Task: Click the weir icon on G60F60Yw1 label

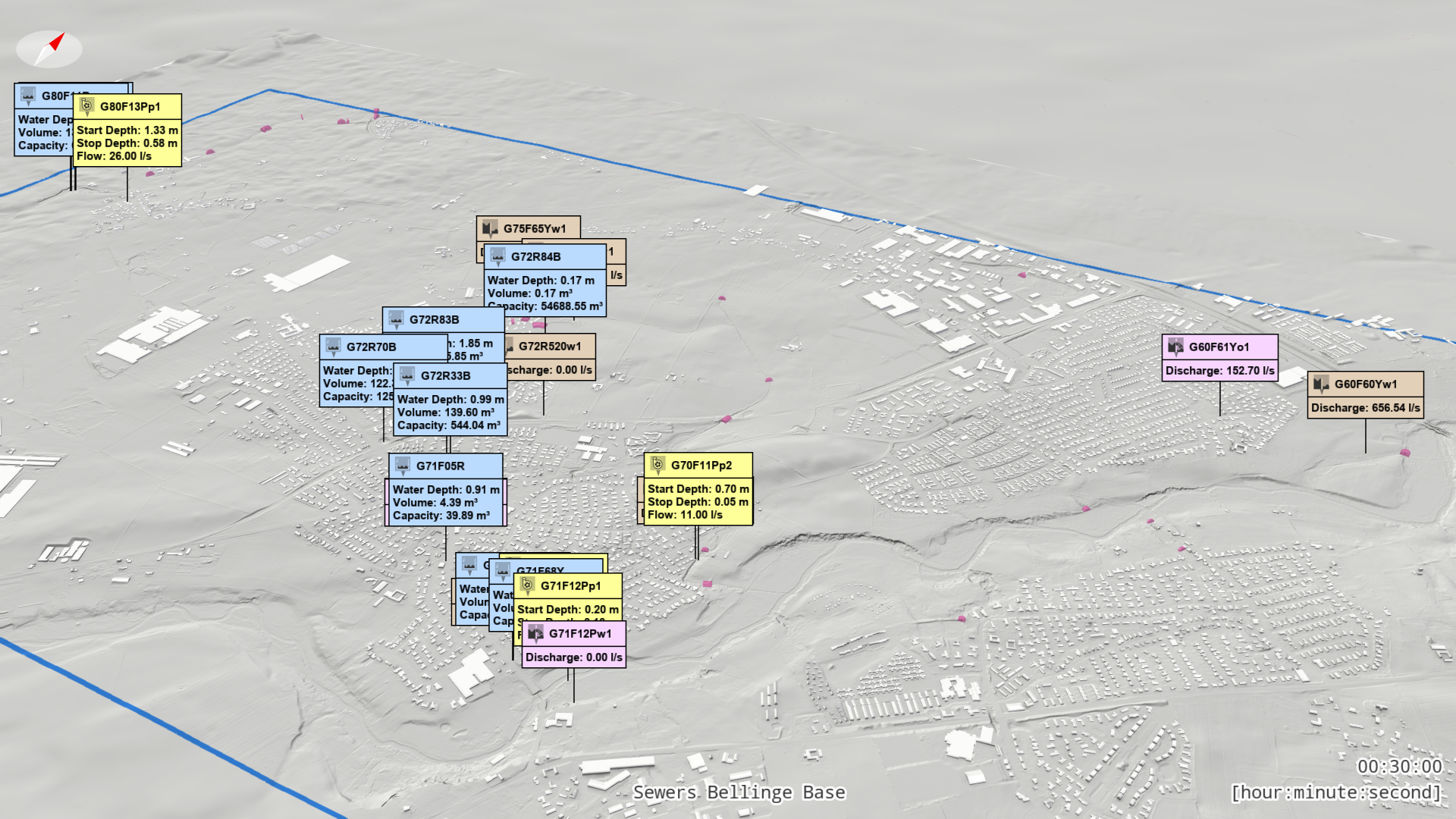Action: (1321, 384)
